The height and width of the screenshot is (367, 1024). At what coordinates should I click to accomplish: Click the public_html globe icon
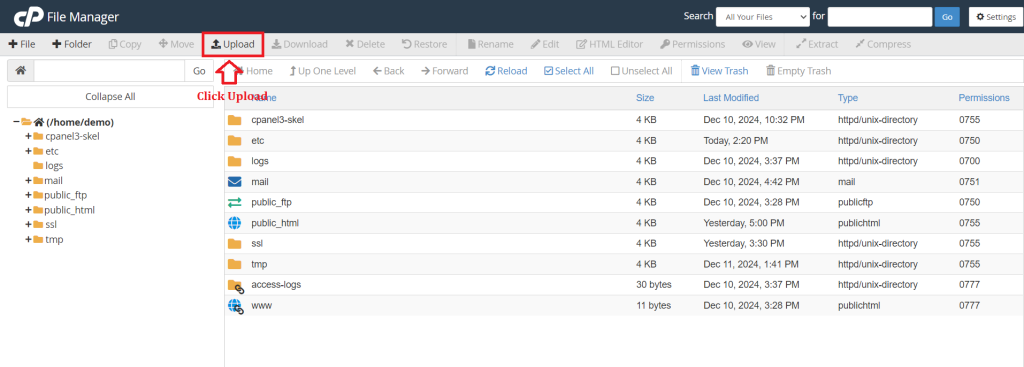[234, 223]
